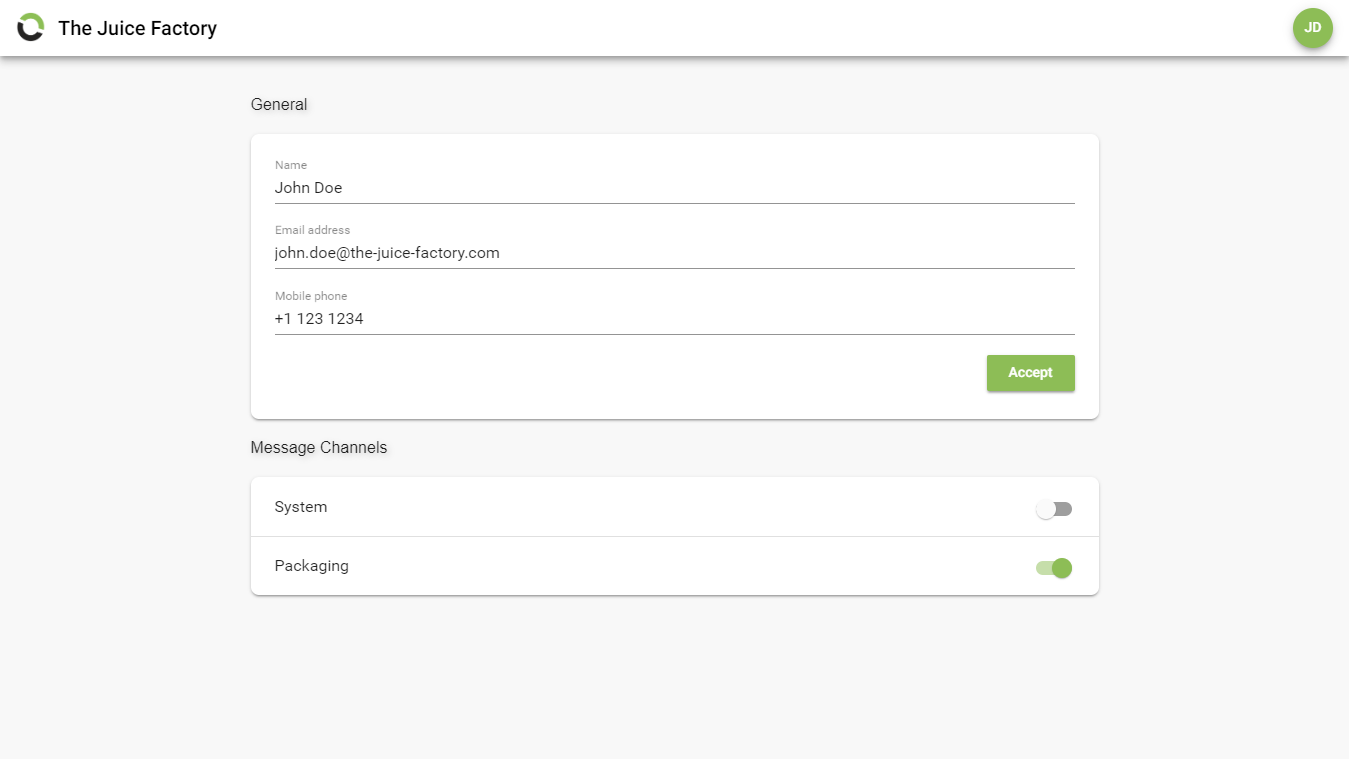Click the Packaging row label
This screenshot has width=1349, height=759.
pyautogui.click(x=312, y=566)
